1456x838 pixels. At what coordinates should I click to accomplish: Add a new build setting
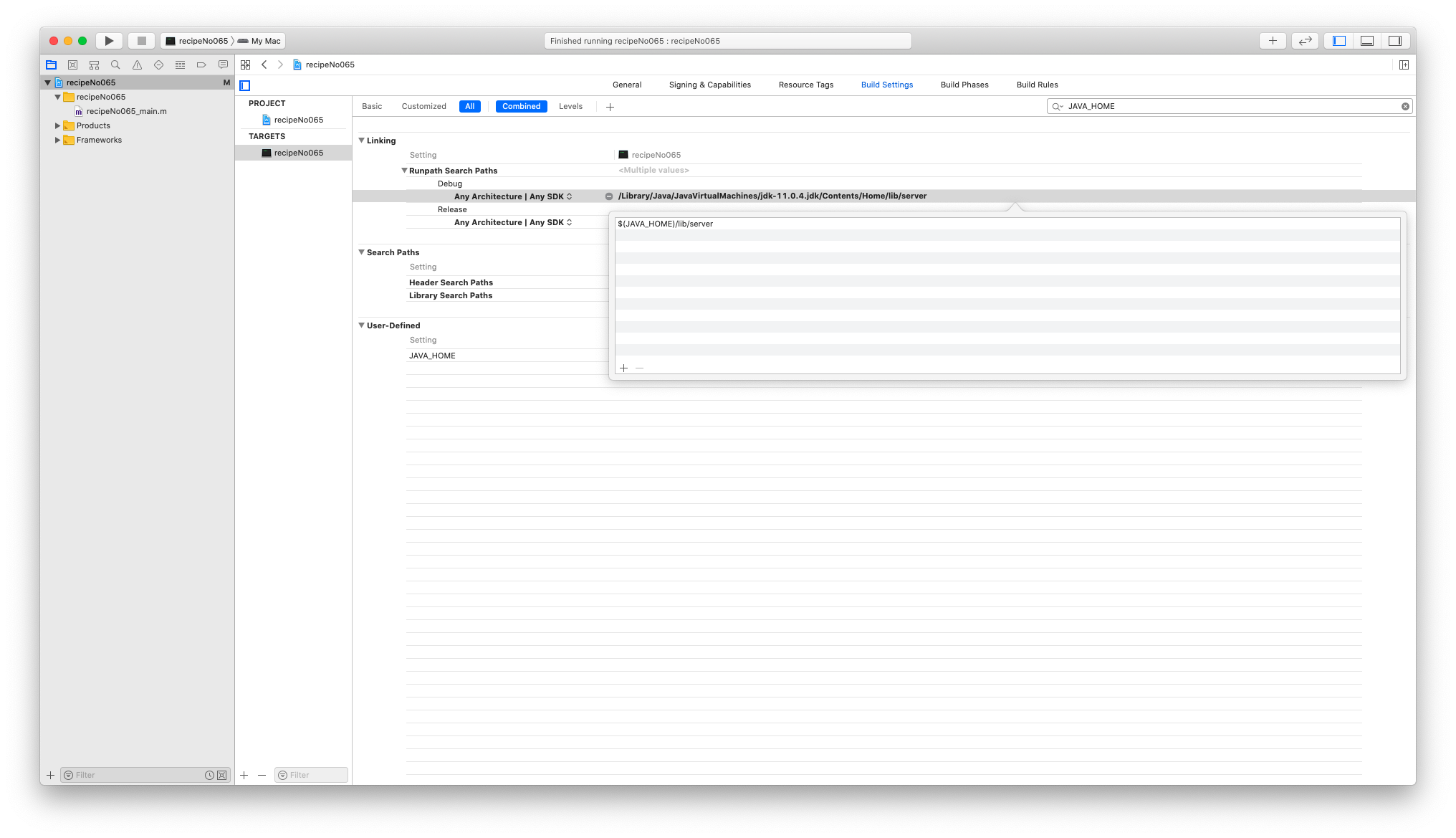610,107
